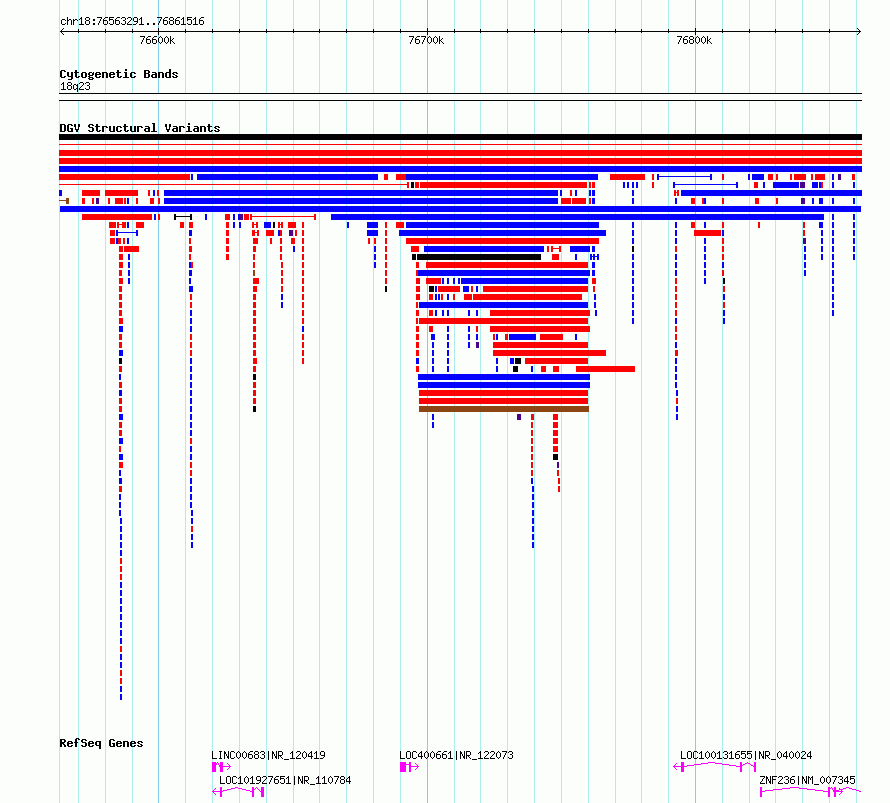Click the brown variant bar

504,409
